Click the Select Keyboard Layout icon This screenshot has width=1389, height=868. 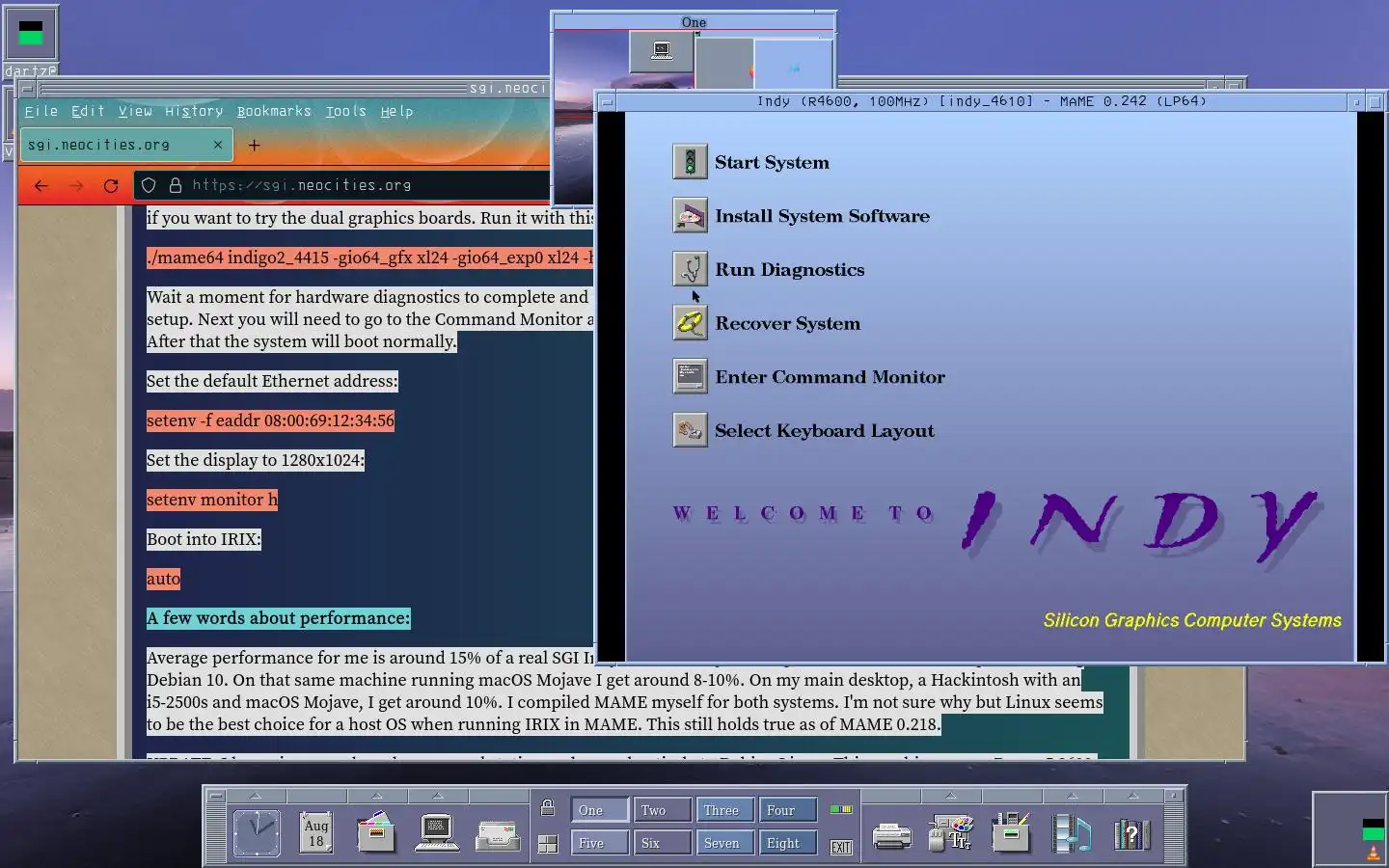[690, 430]
